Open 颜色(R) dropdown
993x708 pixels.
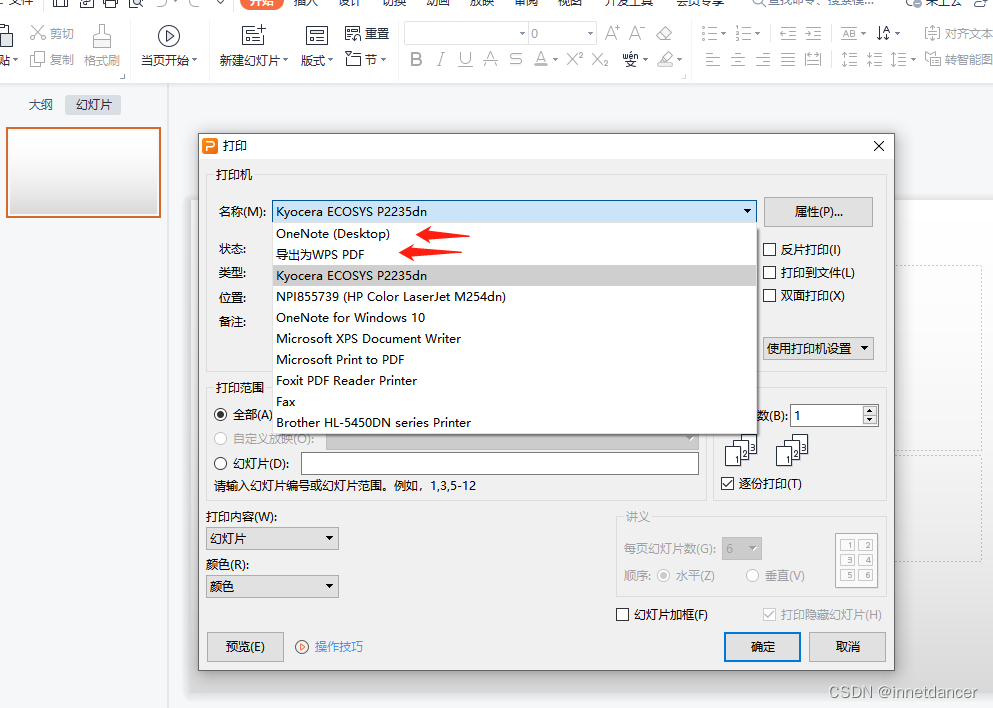pos(272,586)
